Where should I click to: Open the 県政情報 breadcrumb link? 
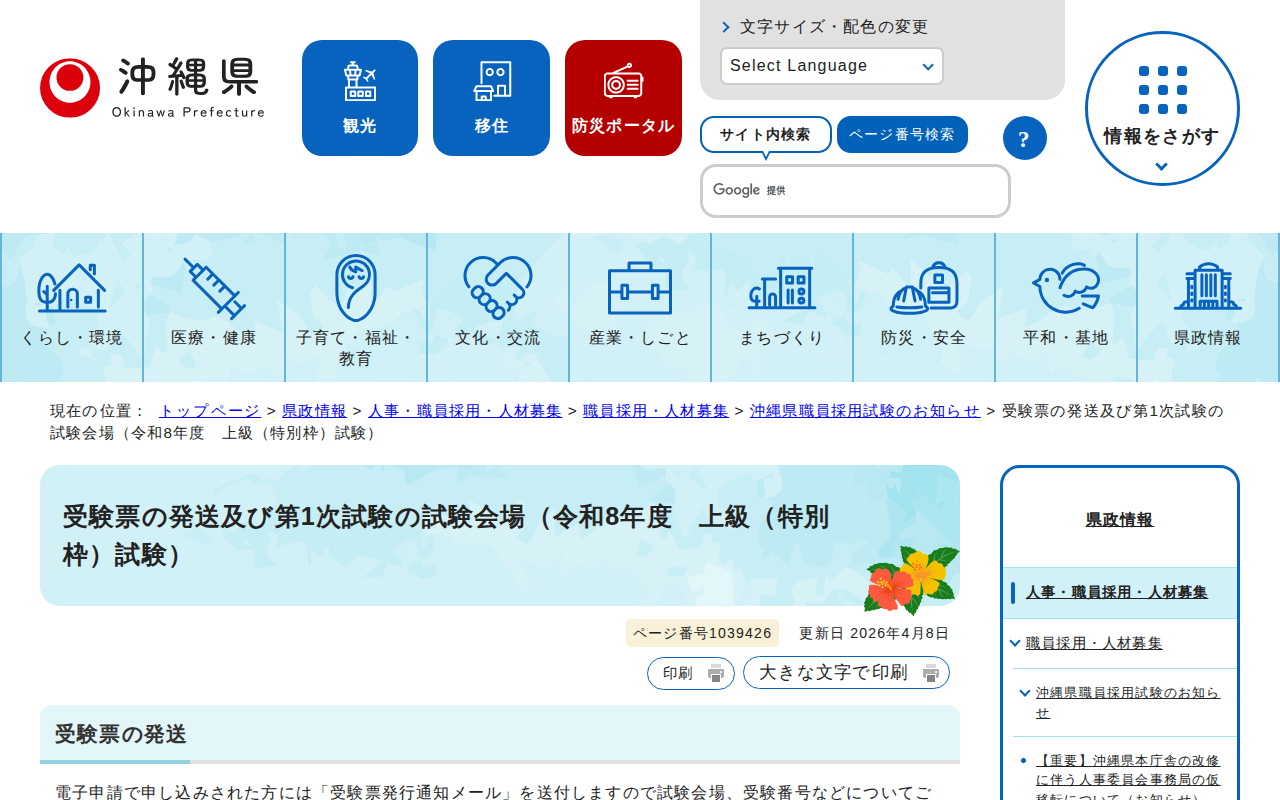314,411
